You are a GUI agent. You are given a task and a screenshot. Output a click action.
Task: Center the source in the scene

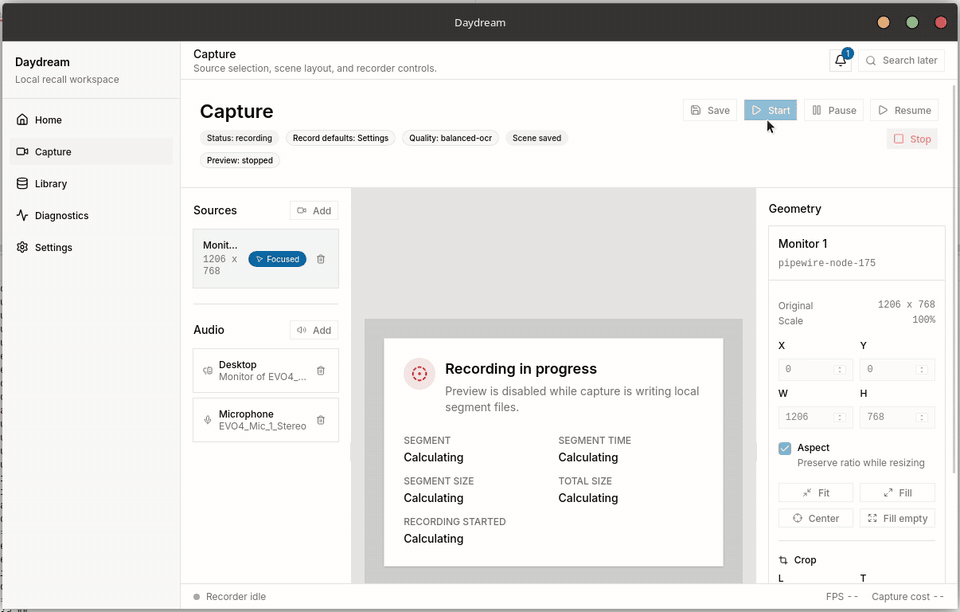[816, 518]
